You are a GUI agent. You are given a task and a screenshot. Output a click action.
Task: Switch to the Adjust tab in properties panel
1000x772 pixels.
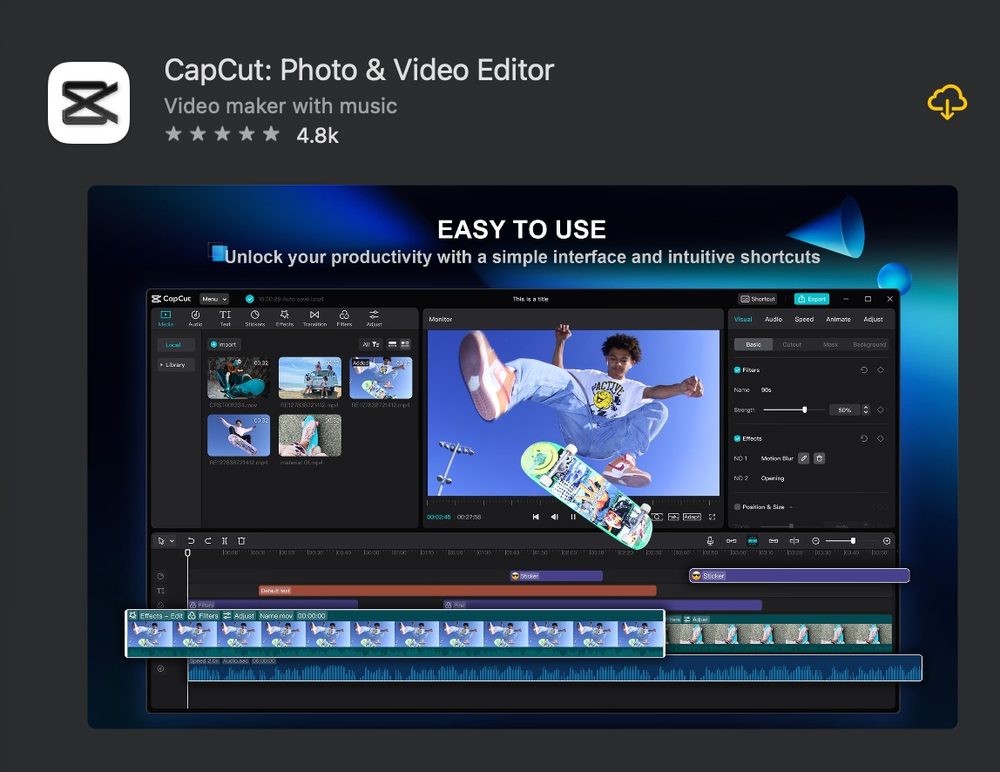[873, 319]
